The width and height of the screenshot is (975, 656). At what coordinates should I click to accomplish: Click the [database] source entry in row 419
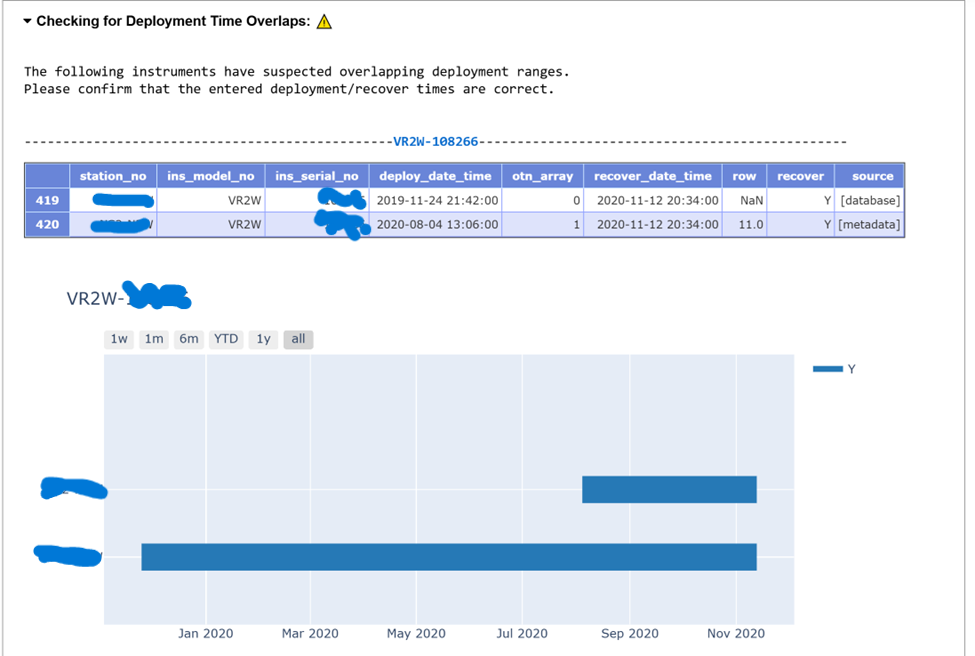point(869,200)
